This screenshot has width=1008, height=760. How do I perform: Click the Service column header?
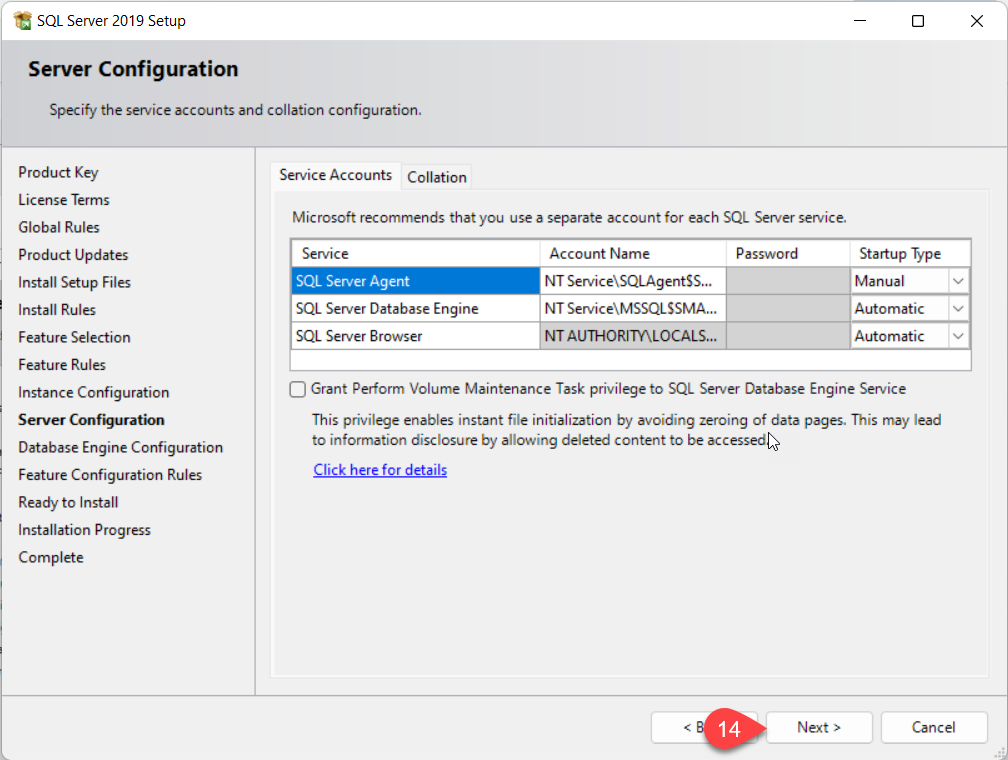pos(415,253)
